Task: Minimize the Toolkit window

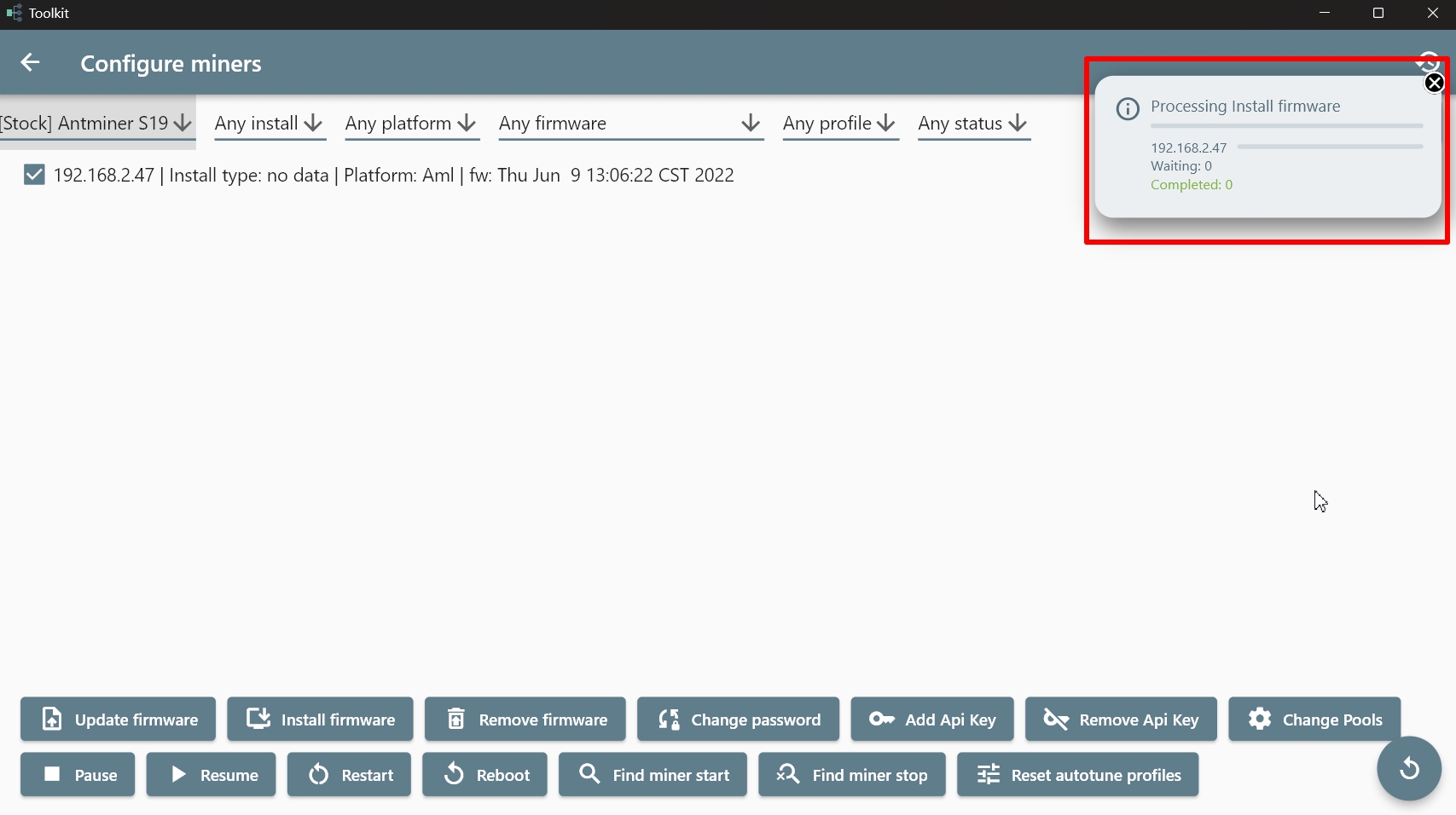Action: pyautogui.click(x=1325, y=13)
